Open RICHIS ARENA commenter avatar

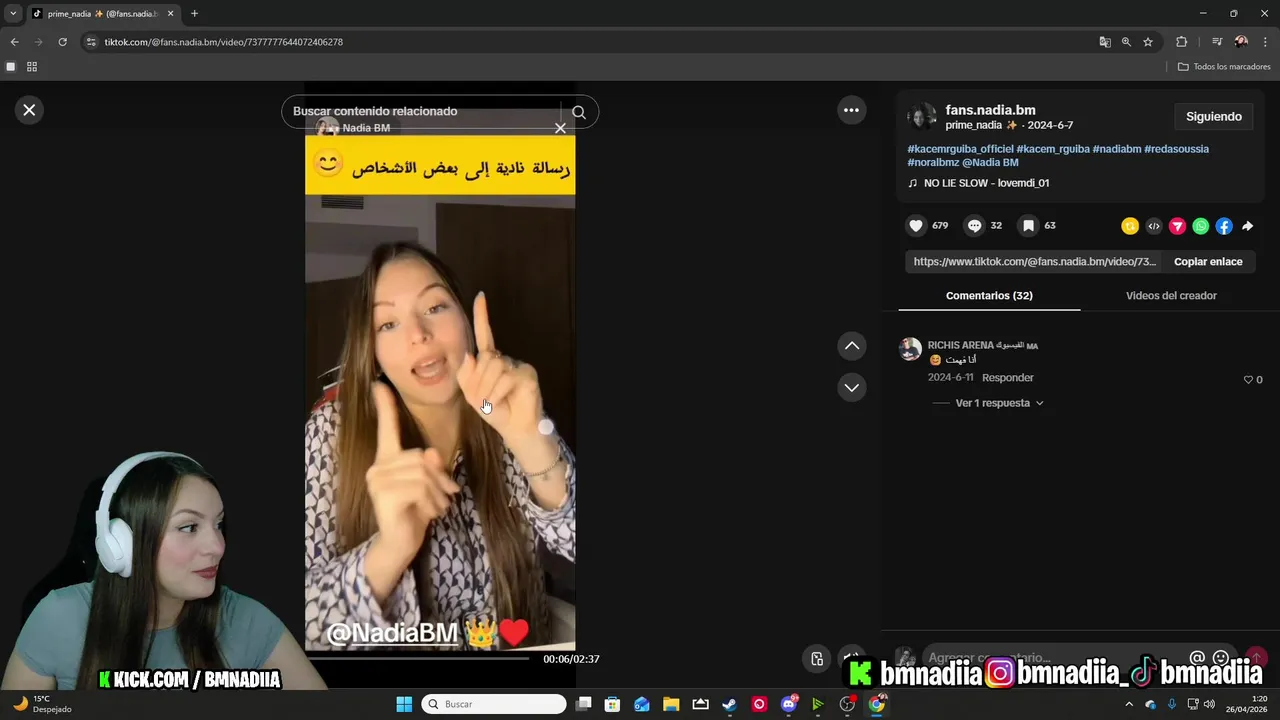pos(910,349)
